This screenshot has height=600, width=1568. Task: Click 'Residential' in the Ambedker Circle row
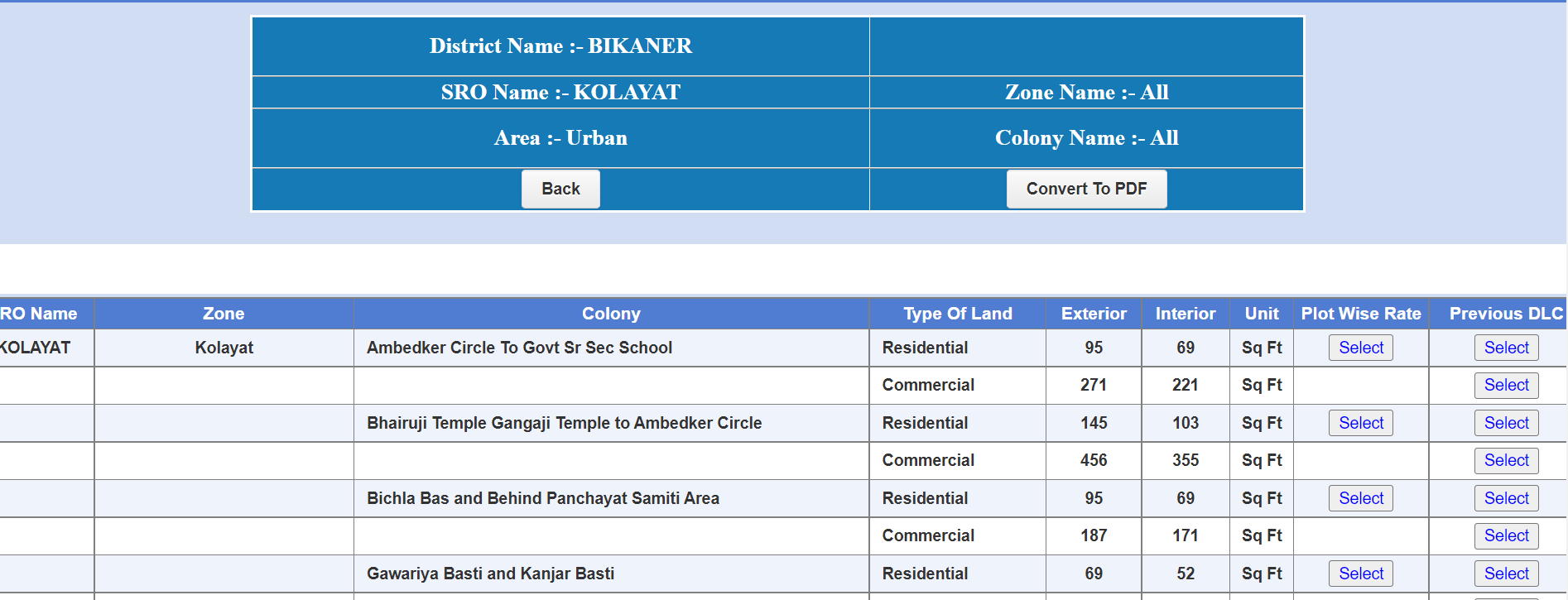925,348
